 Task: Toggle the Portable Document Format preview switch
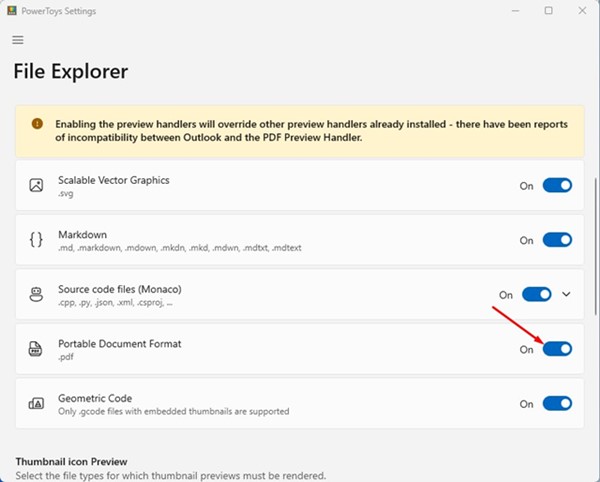[x=557, y=349]
